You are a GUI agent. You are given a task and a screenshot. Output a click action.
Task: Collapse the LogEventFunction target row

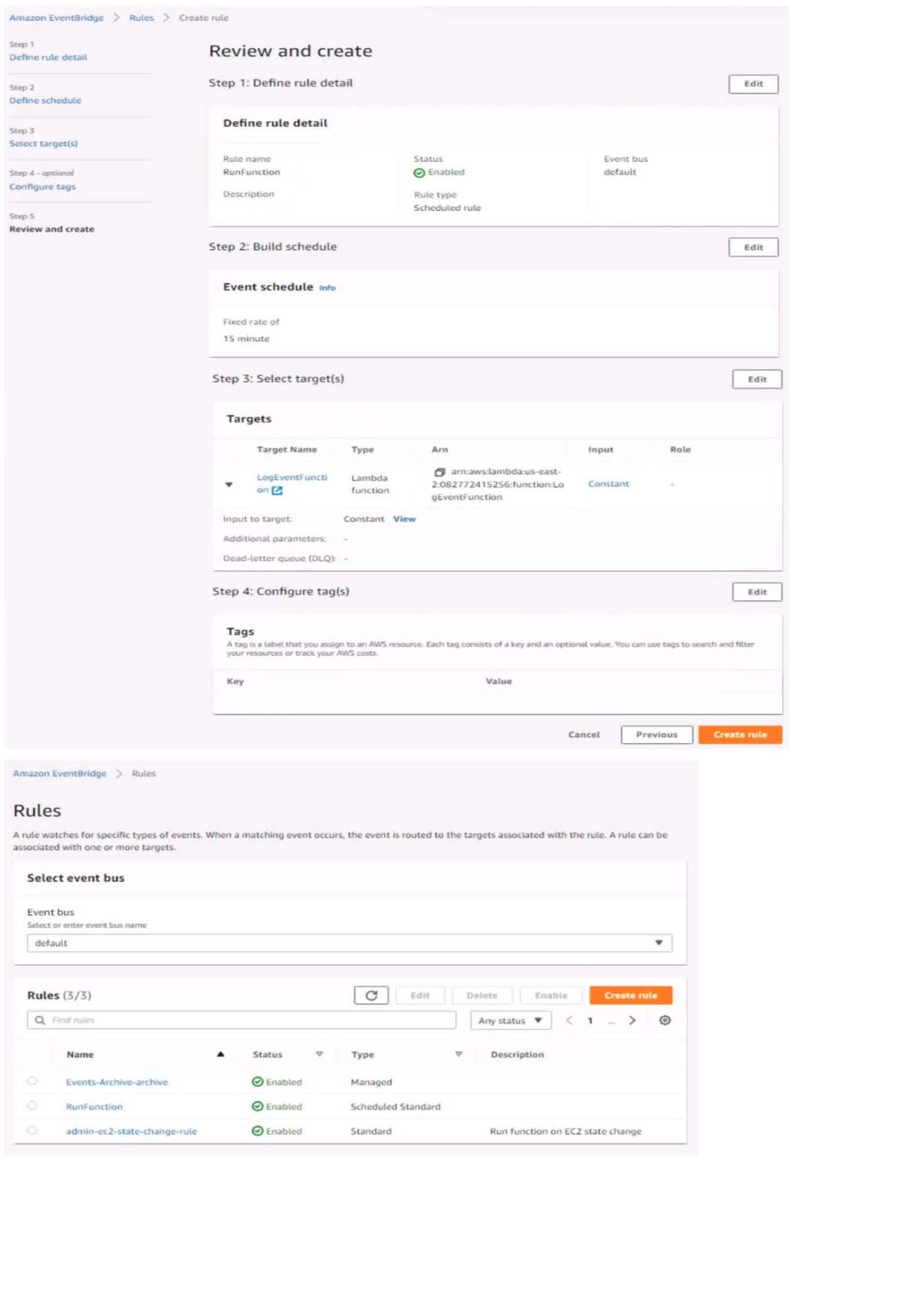click(x=229, y=485)
